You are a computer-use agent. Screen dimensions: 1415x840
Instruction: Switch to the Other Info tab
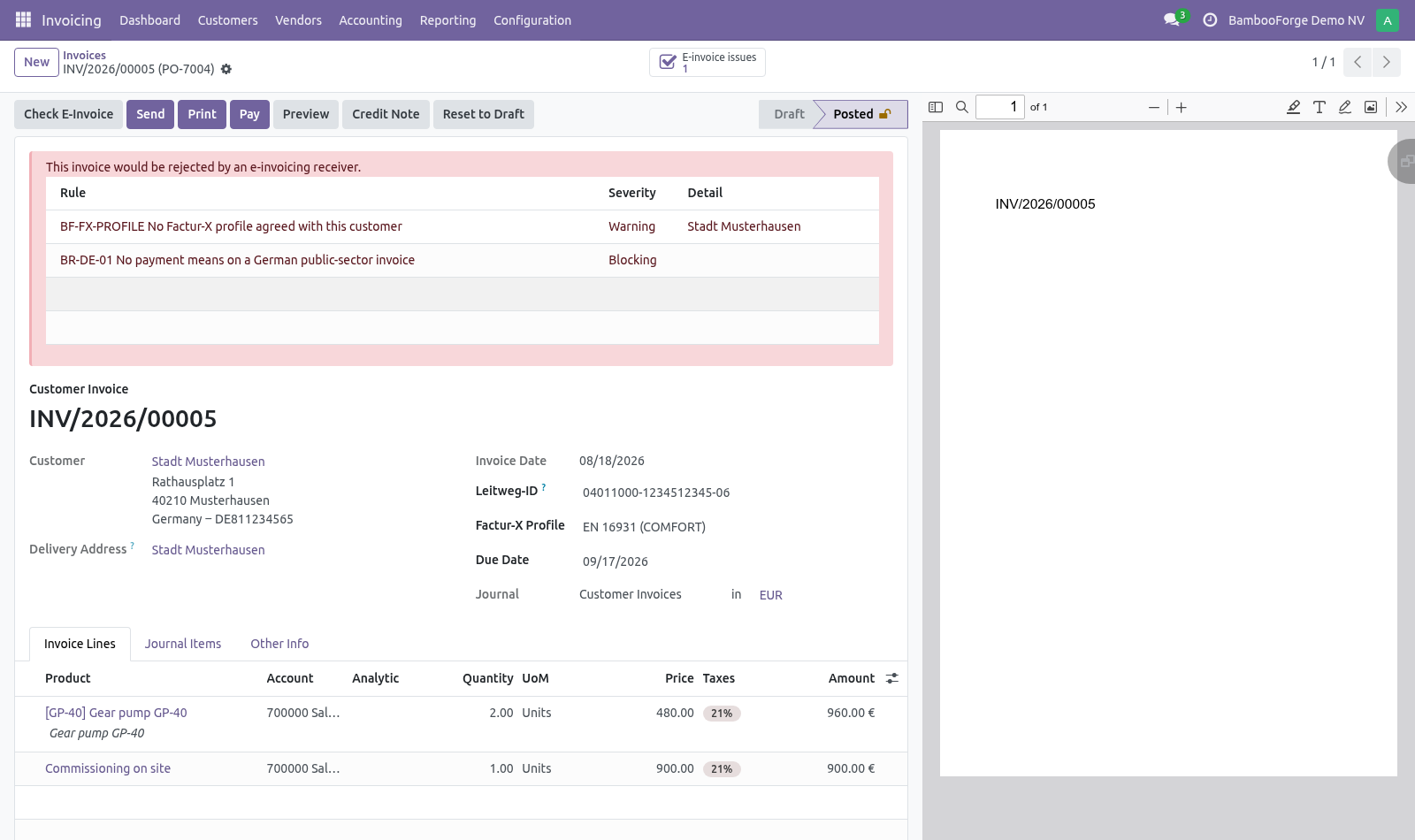pos(279,644)
